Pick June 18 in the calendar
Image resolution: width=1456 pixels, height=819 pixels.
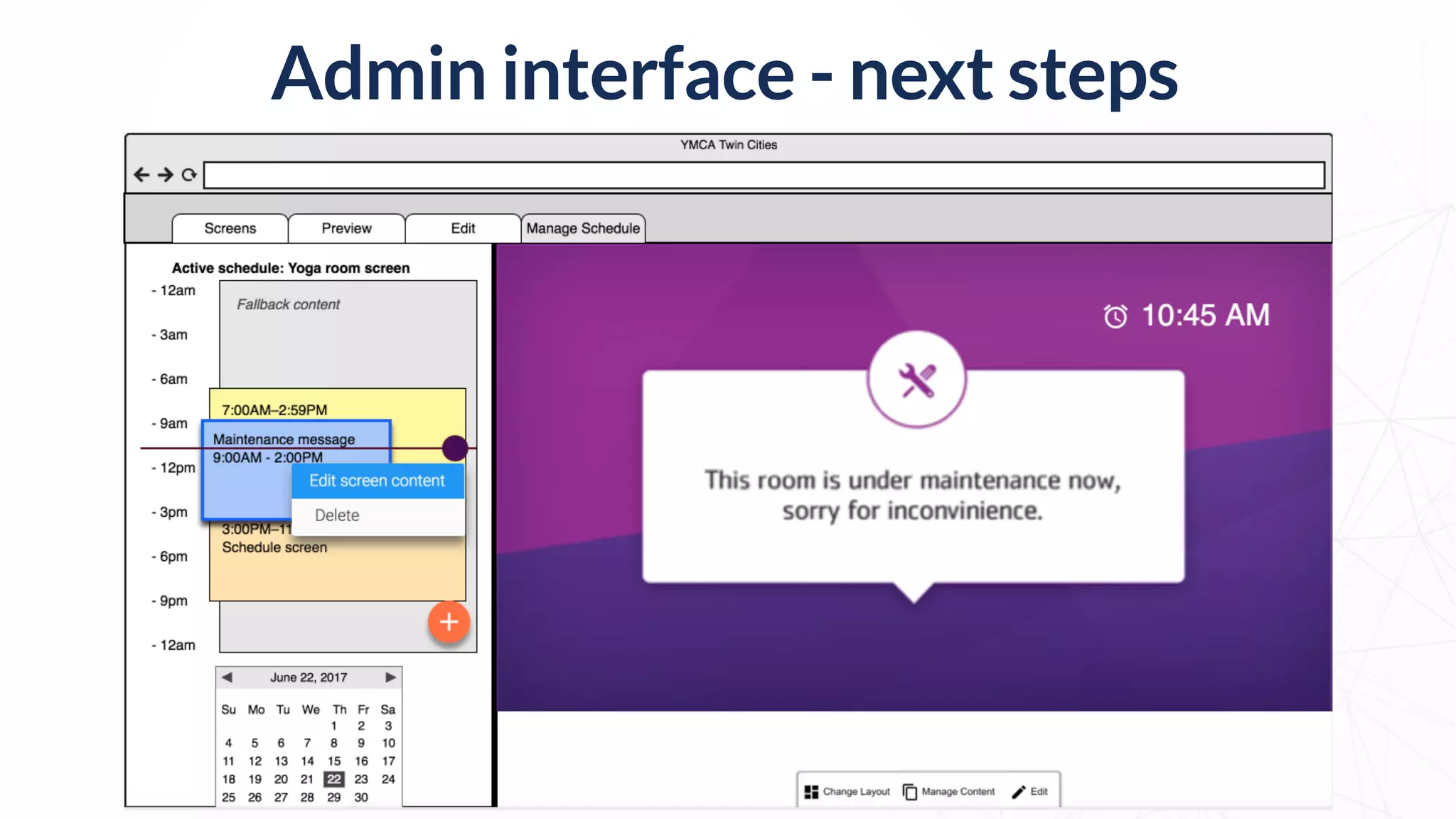click(228, 779)
